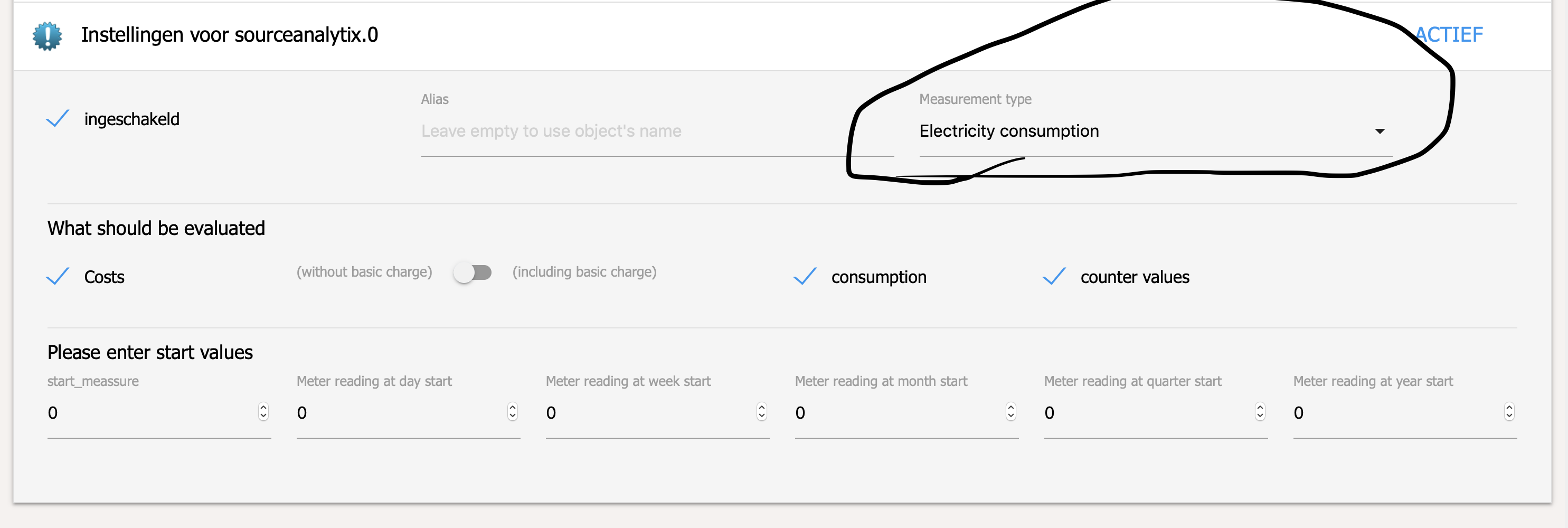Click the sourceanalytix adapter icon
1568x528 pixels.
tap(47, 35)
